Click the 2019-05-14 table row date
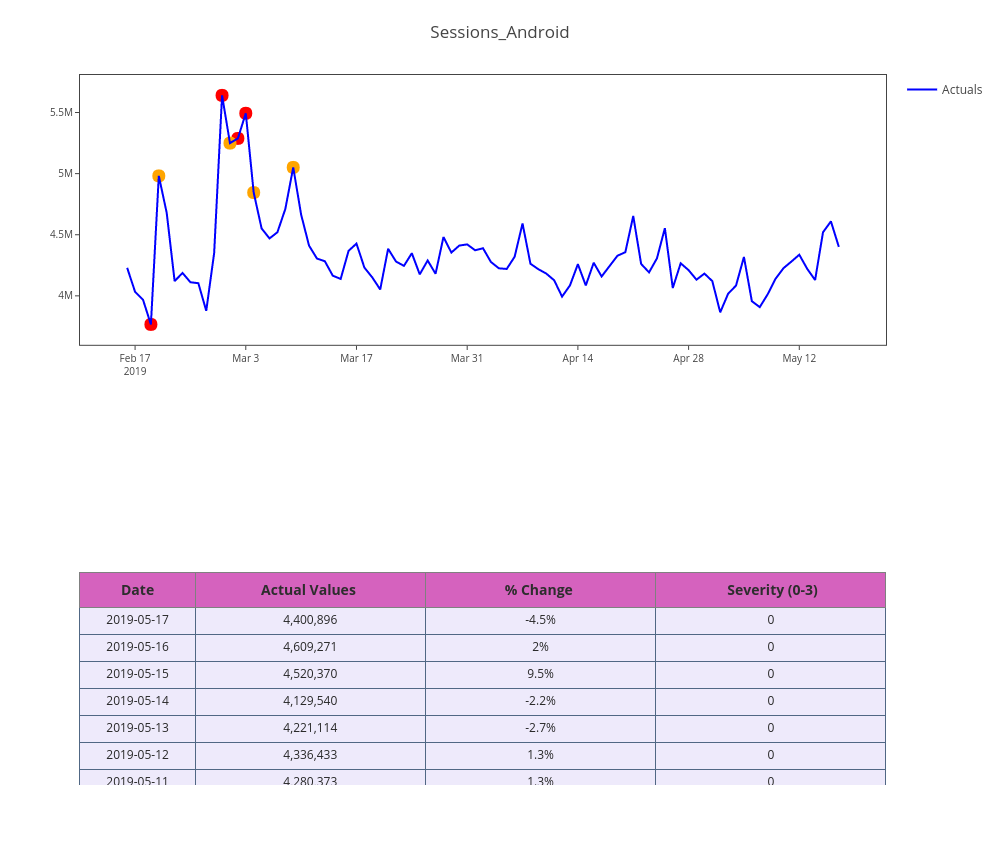 point(138,701)
